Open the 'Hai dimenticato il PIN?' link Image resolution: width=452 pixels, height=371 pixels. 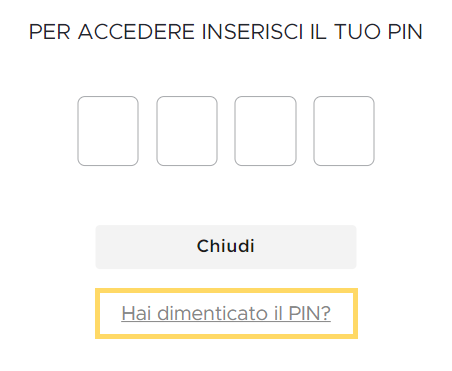click(226, 313)
